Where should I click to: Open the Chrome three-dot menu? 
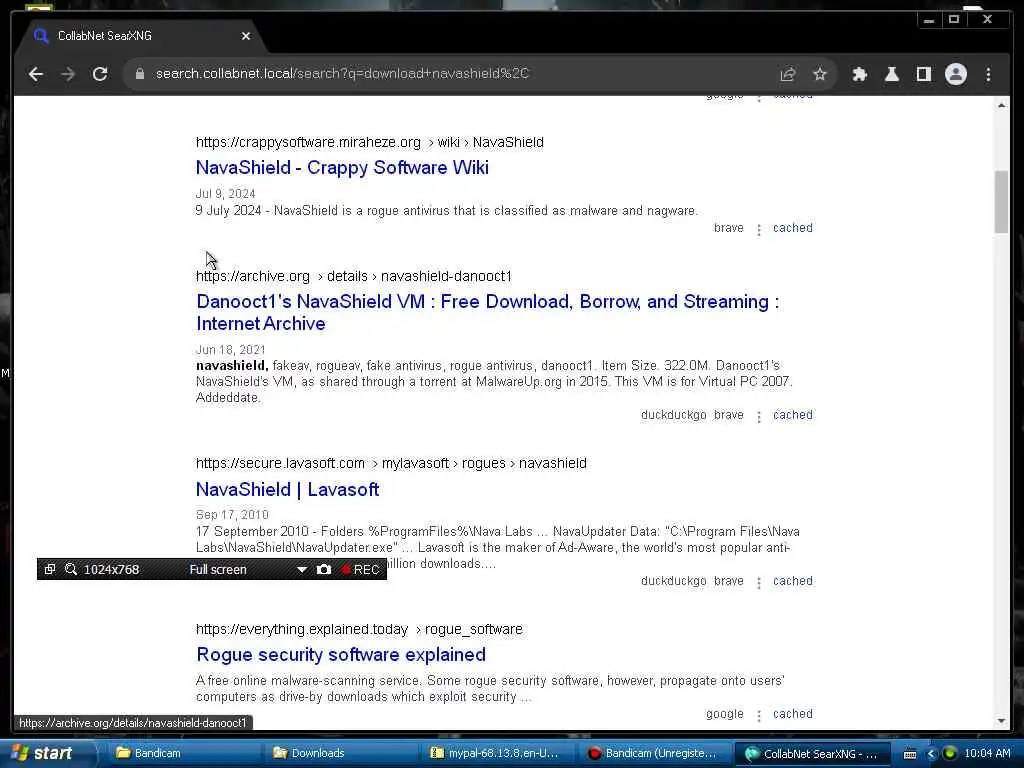[988, 74]
